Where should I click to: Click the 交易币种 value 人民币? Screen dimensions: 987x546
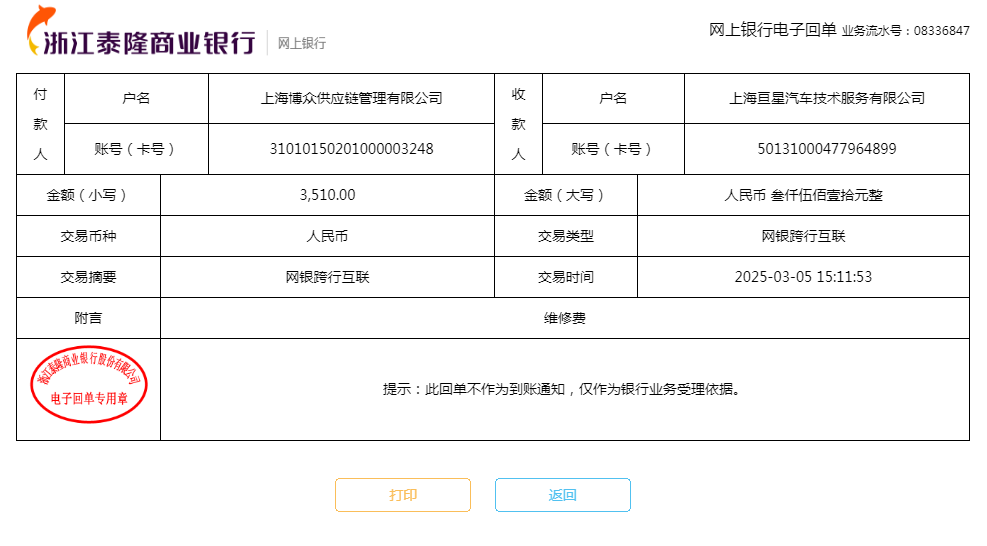click(x=327, y=236)
